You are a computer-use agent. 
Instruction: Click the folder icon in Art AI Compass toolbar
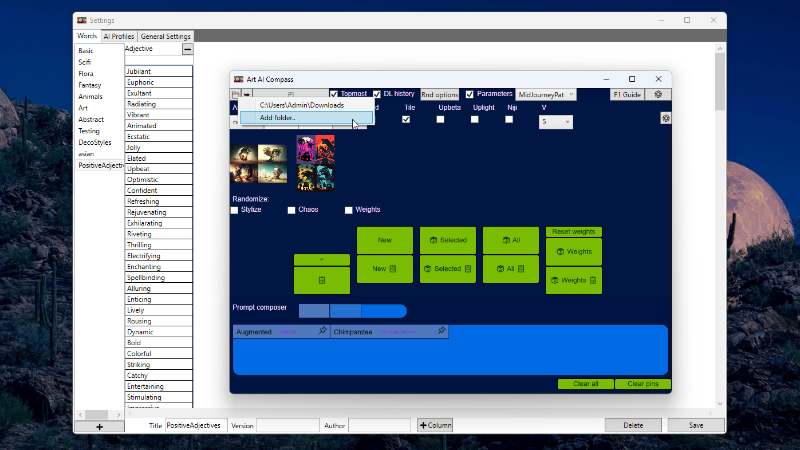(235, 95)
